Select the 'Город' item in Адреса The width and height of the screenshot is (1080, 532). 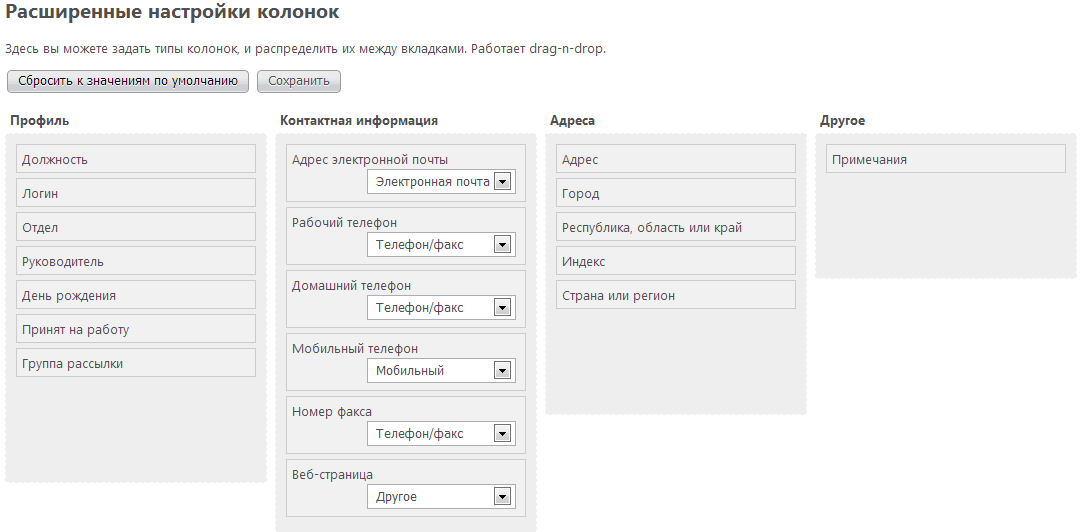(676, 193)
